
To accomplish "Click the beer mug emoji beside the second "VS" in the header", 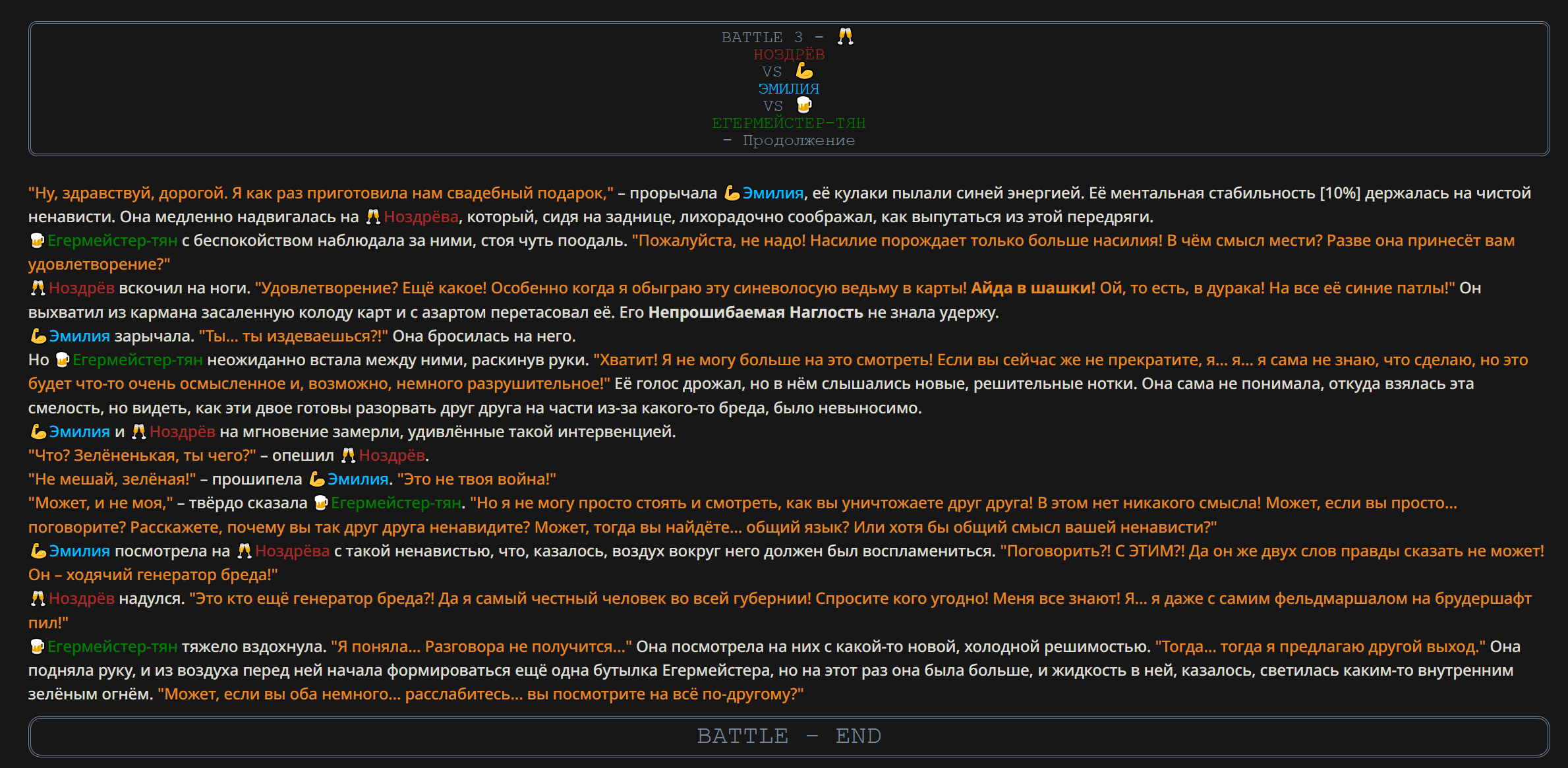I will [804, 105].
